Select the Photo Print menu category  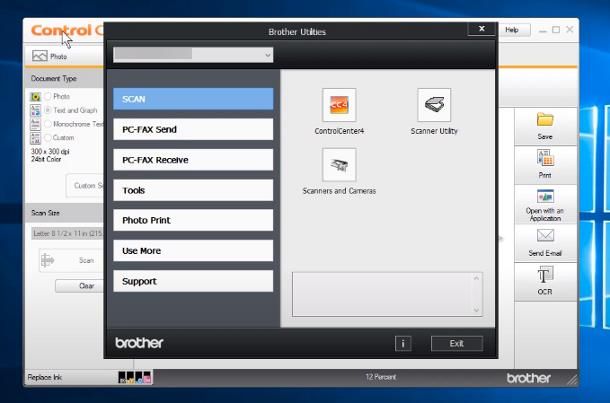pos(193,220)
